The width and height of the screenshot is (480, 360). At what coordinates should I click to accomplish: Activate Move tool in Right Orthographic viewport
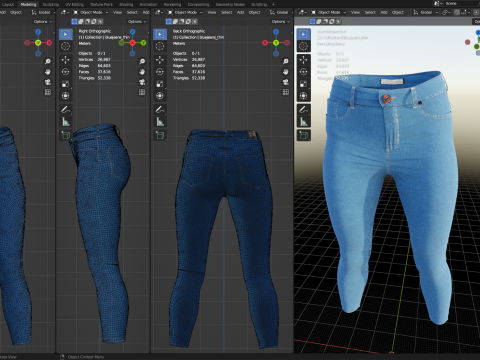(x=66, y=60)
